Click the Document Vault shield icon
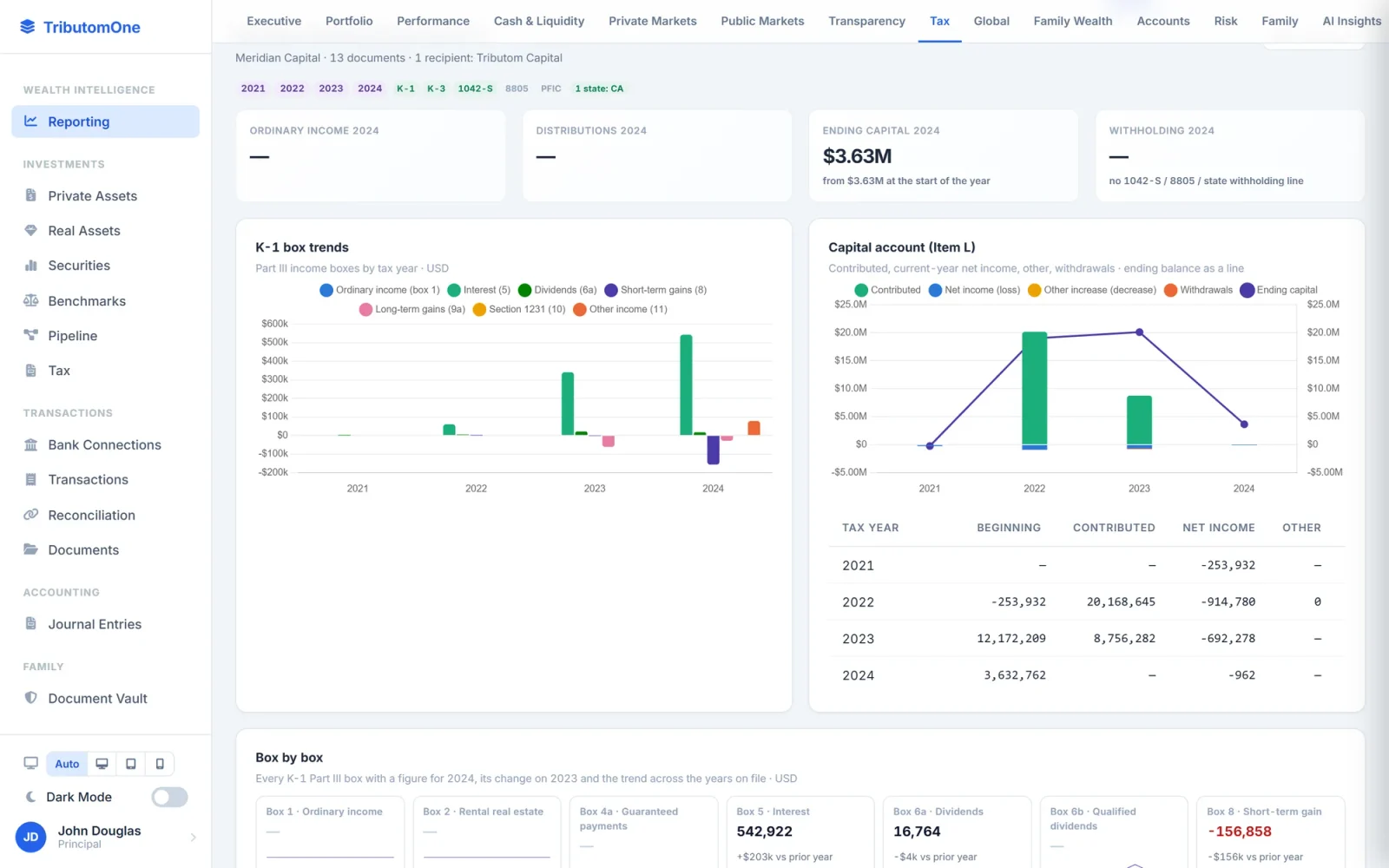Viewport: 1389px width, 868px height. coord(31,698)
